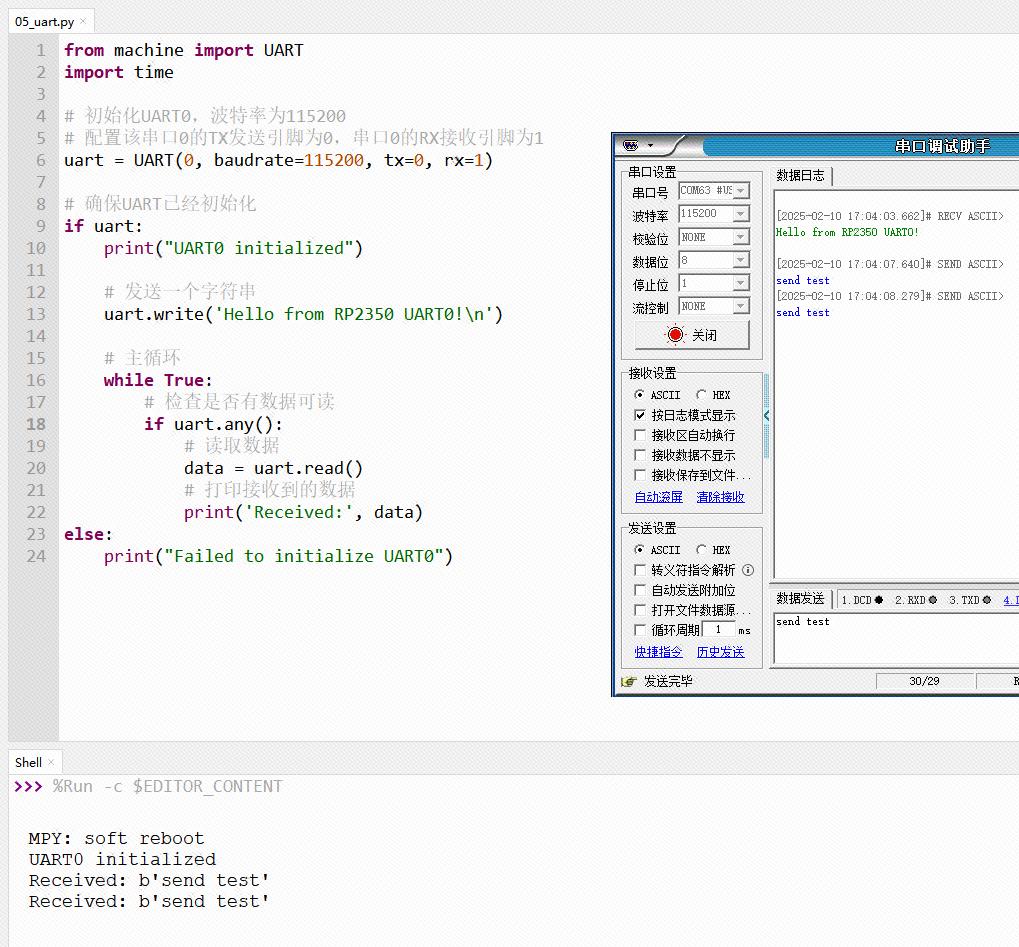1019x947 pixels.
Task: Enable 接收保存到文件 checkbox
Action: [x=640, y=475]
